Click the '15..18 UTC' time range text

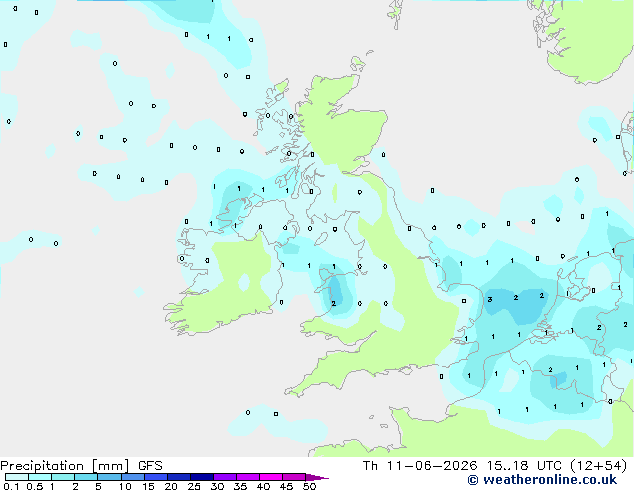pyautogui.click(x=524, y=466)
